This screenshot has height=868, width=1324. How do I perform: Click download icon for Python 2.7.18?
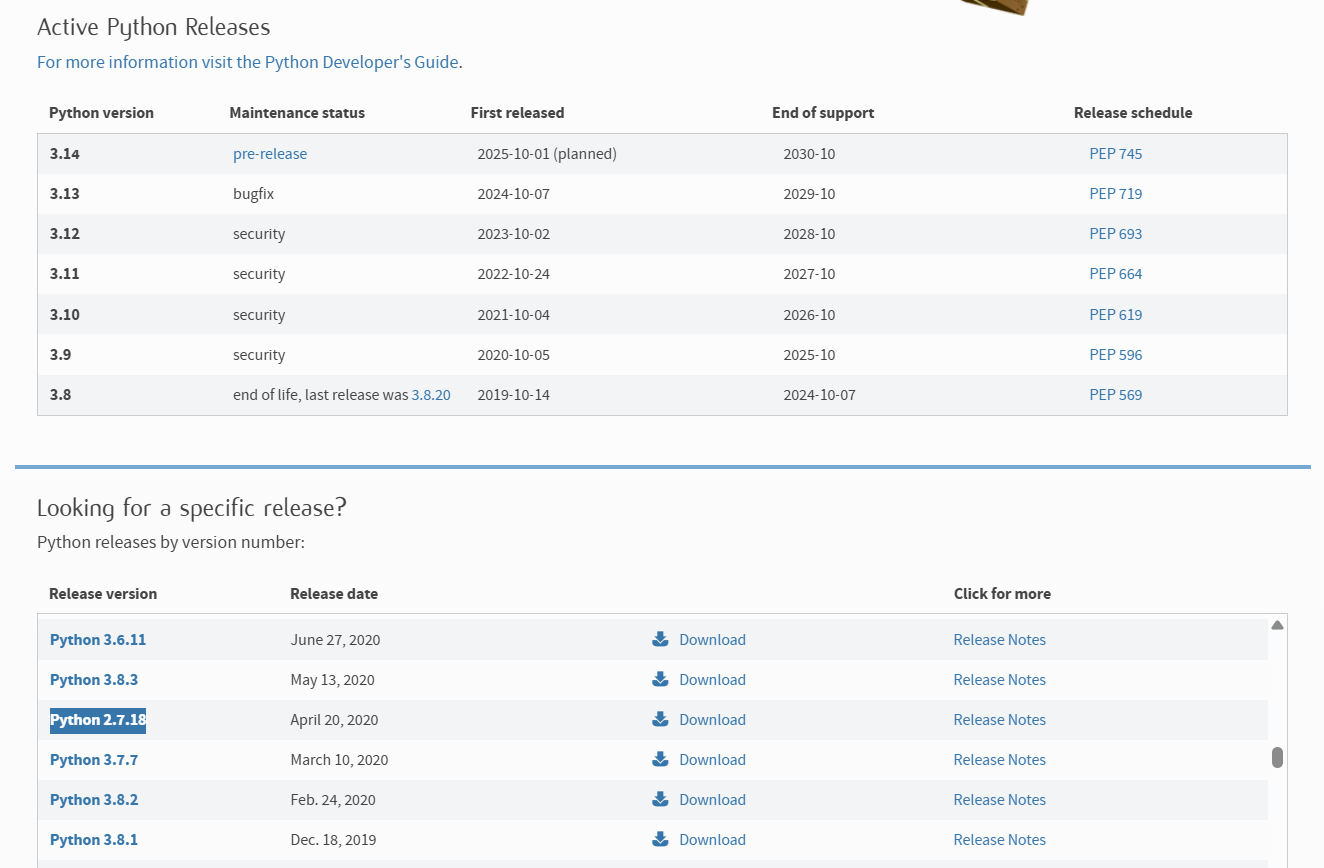tap(660, 719)
